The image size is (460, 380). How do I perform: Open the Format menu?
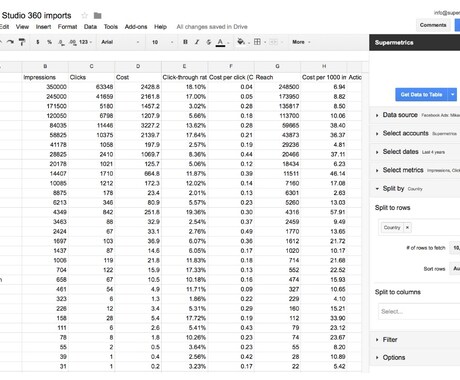coord(67,27)
